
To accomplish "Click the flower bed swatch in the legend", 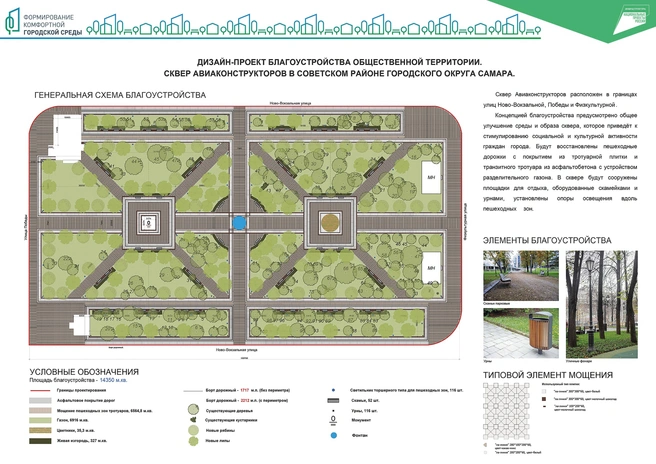I will [40, 431].
